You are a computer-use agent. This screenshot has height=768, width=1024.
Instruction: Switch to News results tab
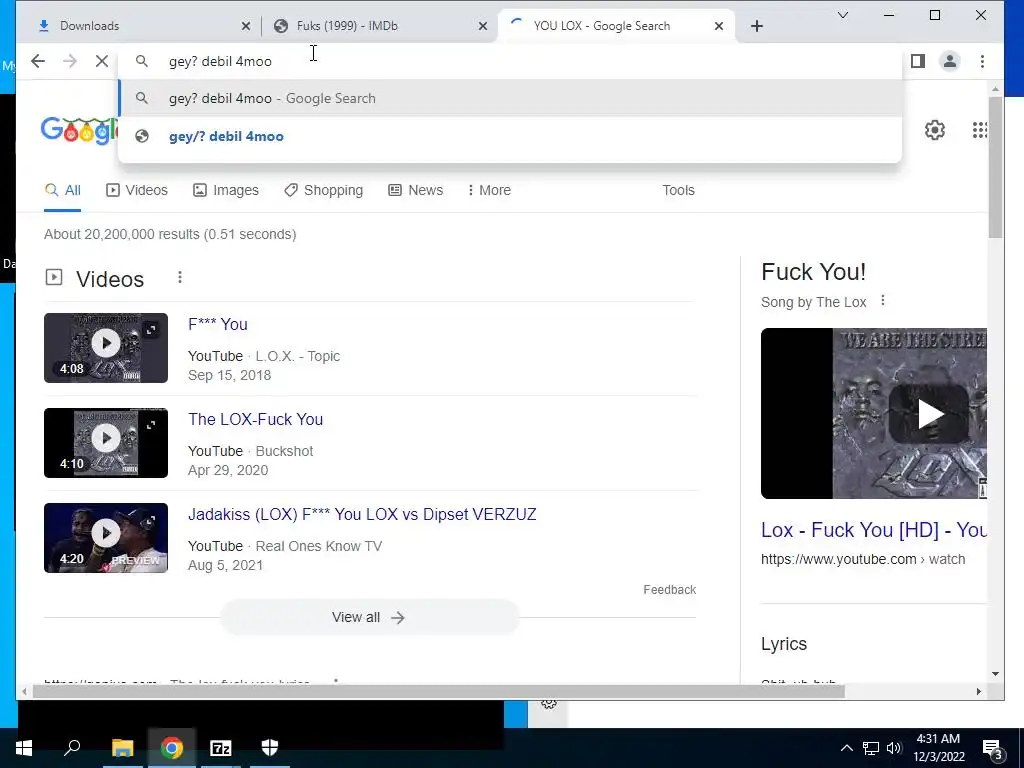click(x=415, y=190)
